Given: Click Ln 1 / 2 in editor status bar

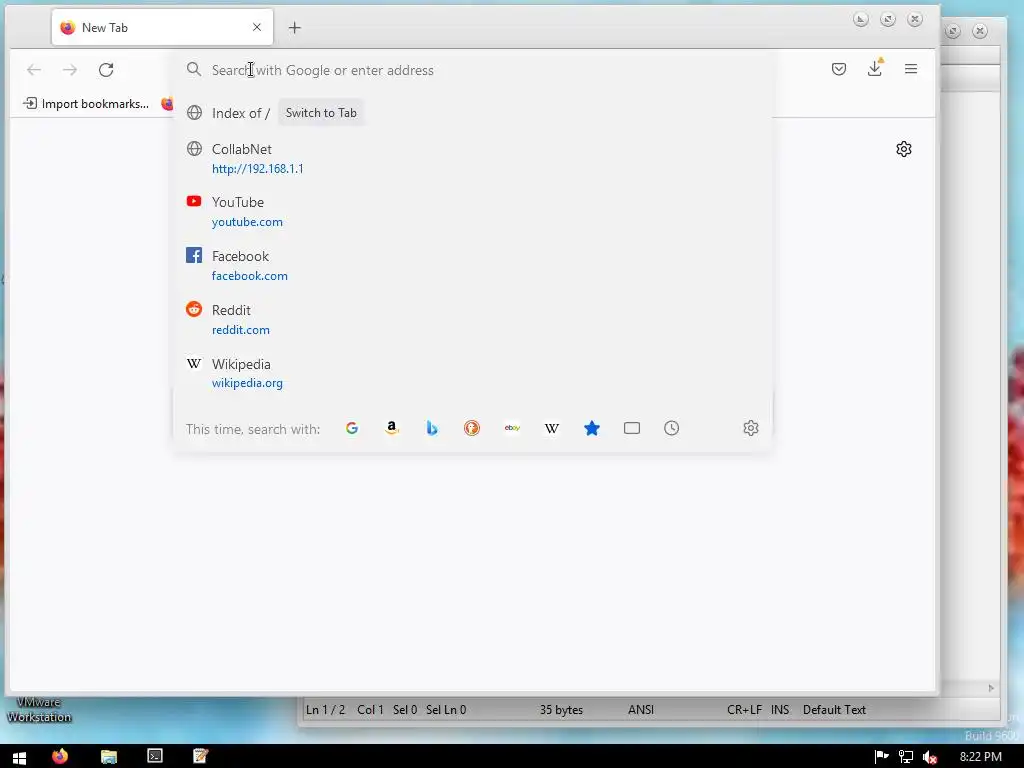Looking at the screenshot, I should click(325, 710).
